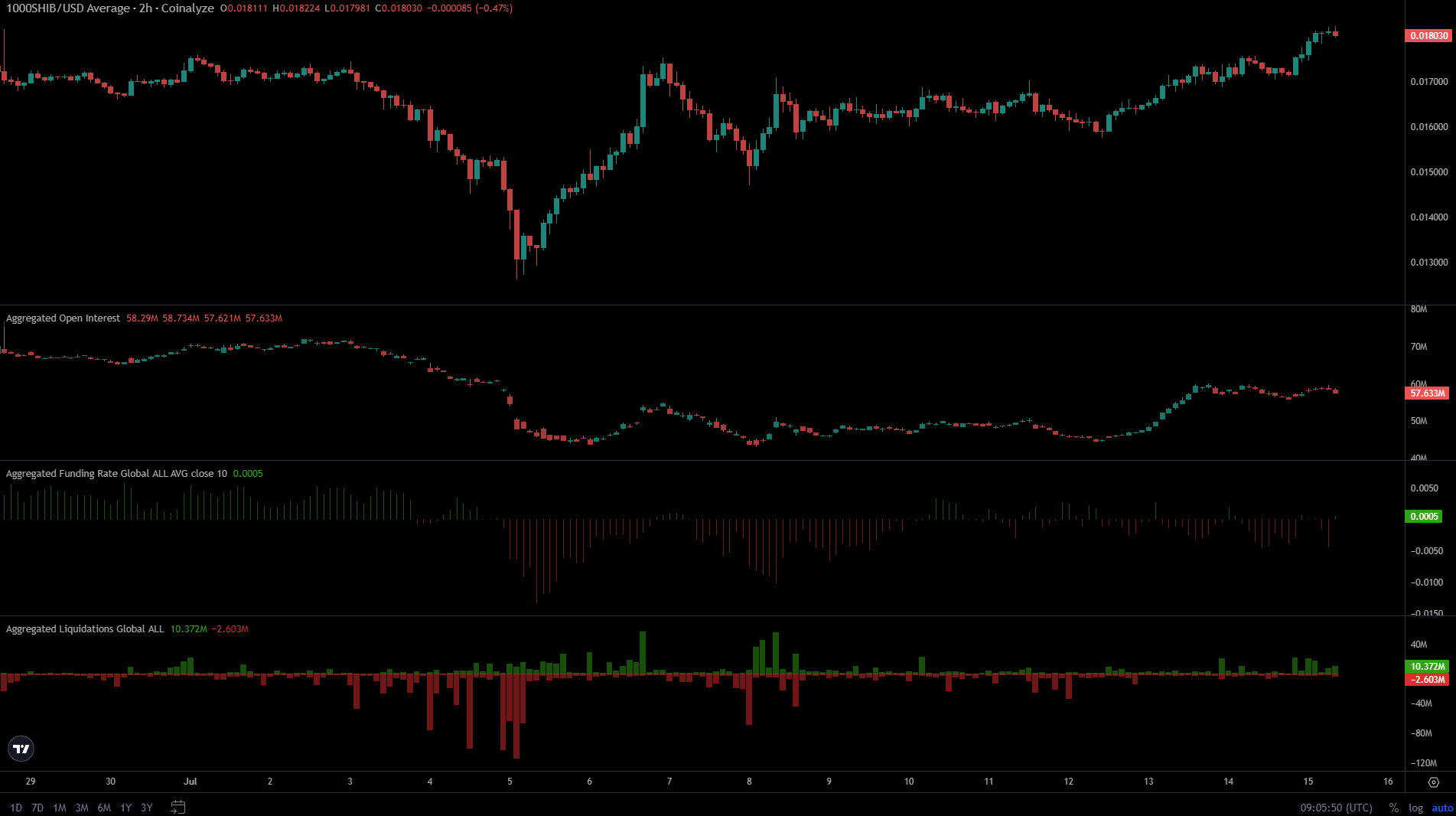1456x816 pixels.
Task: Select the 3M time range
Action: [82, 808]
